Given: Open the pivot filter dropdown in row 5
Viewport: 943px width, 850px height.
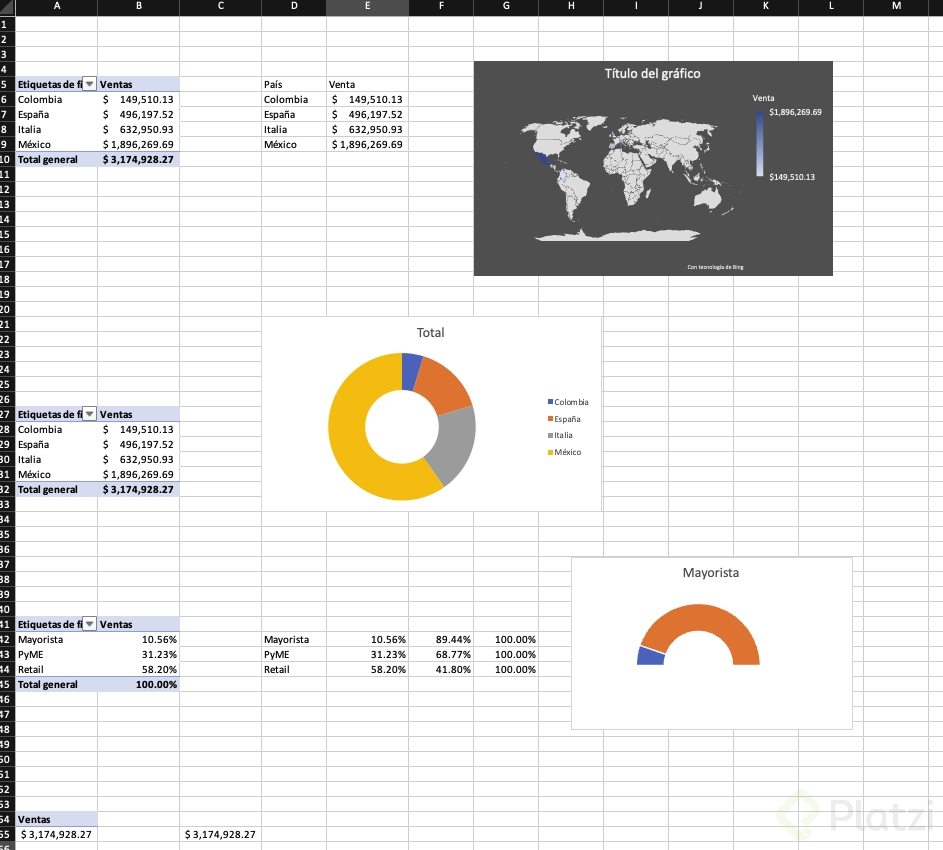Looking at the screenshot, I should (x=89, y=84).
